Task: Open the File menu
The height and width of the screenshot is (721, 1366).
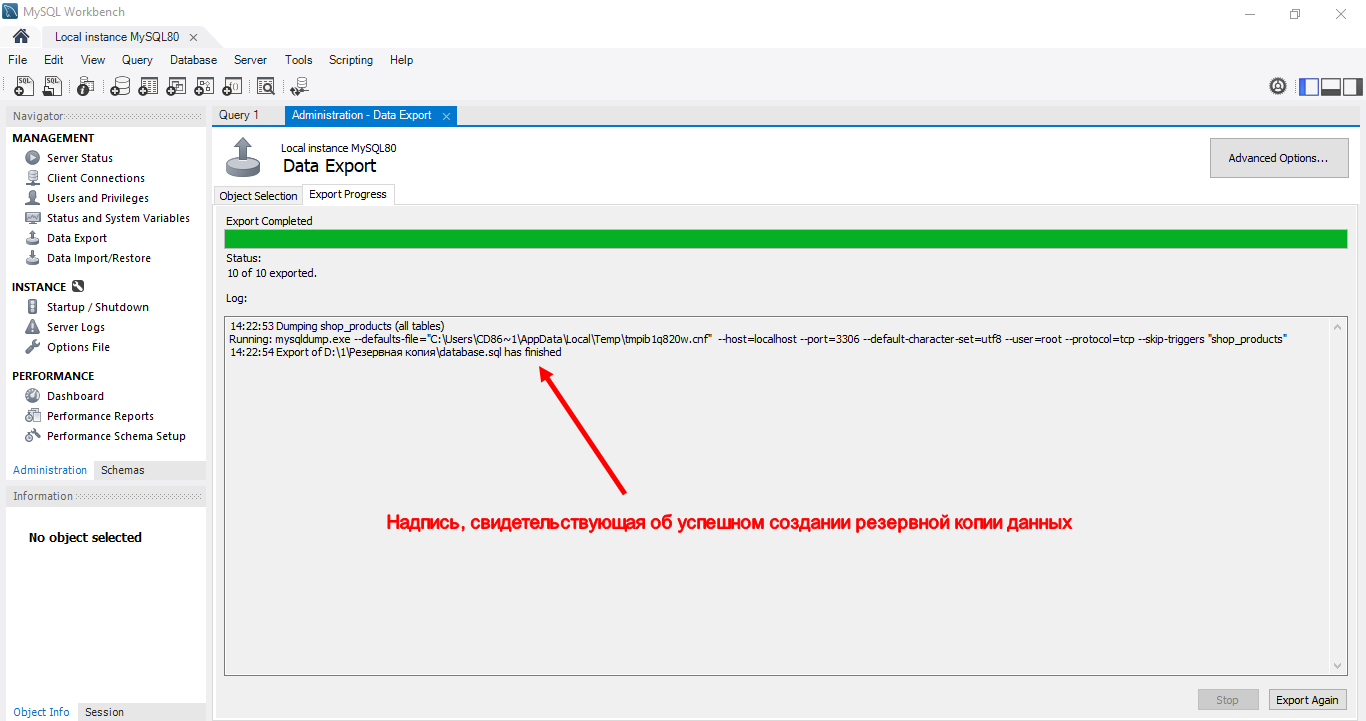Action: tap(18, 60)
